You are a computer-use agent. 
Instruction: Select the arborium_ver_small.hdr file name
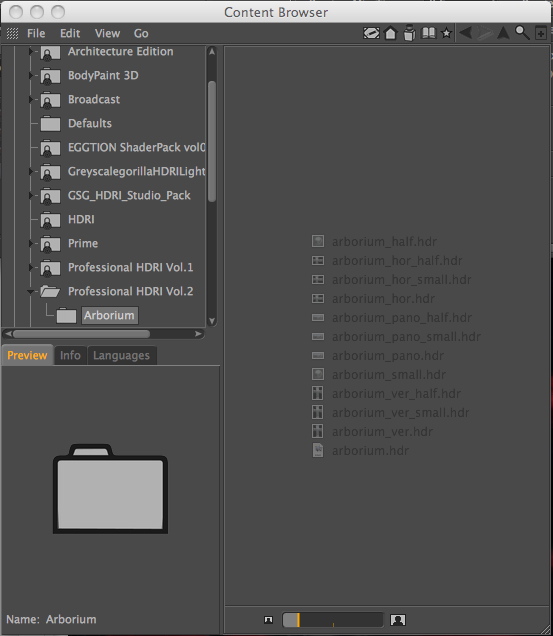(401, 413)
